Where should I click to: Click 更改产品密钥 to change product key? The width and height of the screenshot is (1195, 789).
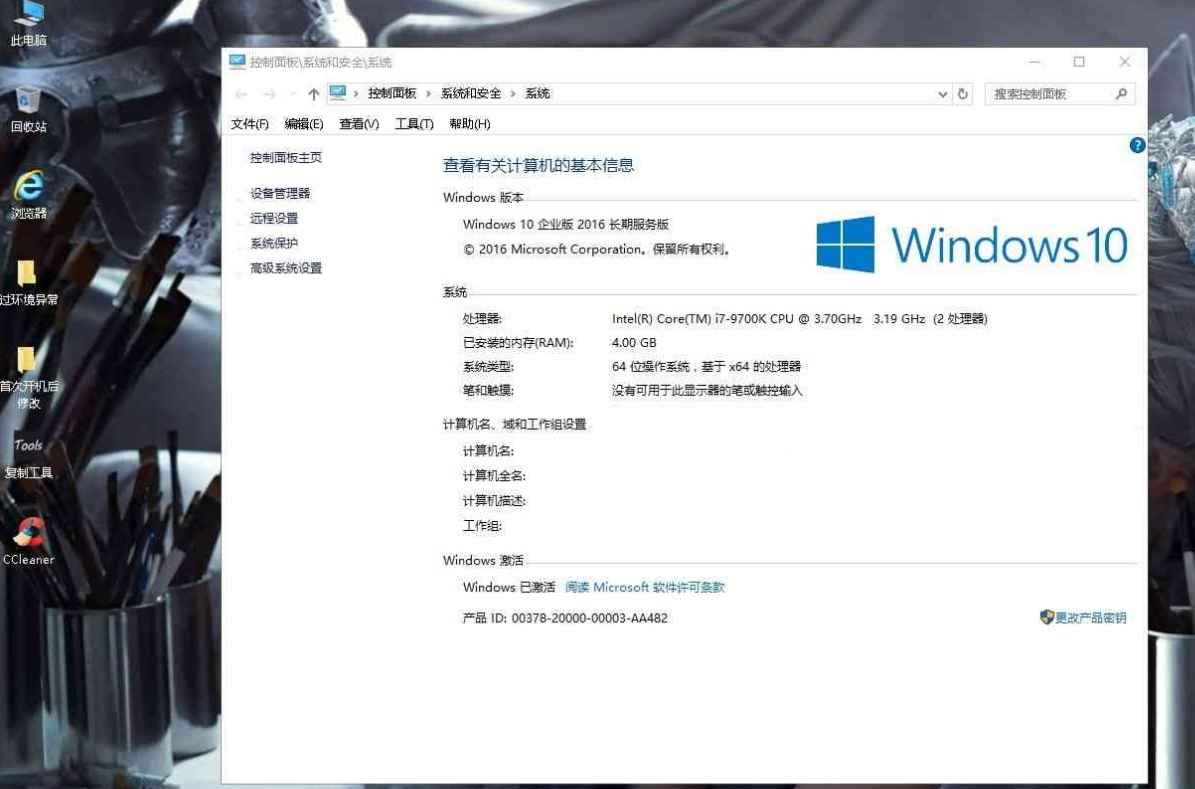1090,618
